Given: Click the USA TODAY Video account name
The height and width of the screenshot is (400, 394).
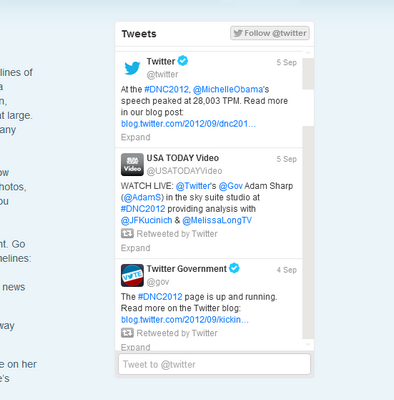Looking at the screenshot, I should tap(183, 158).
